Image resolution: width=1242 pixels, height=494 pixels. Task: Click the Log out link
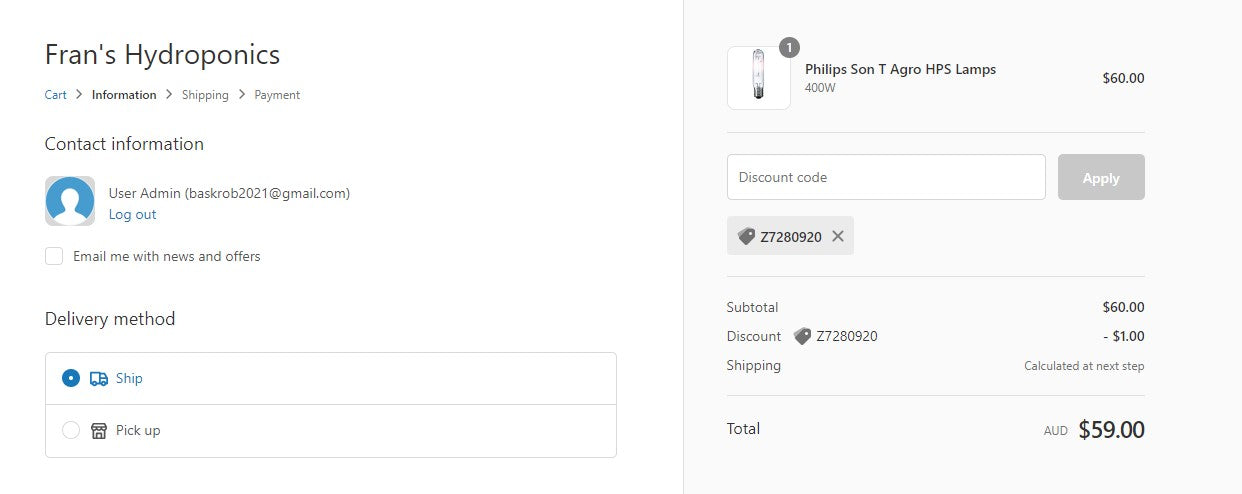pyautogui.click(x=132, y=214)
